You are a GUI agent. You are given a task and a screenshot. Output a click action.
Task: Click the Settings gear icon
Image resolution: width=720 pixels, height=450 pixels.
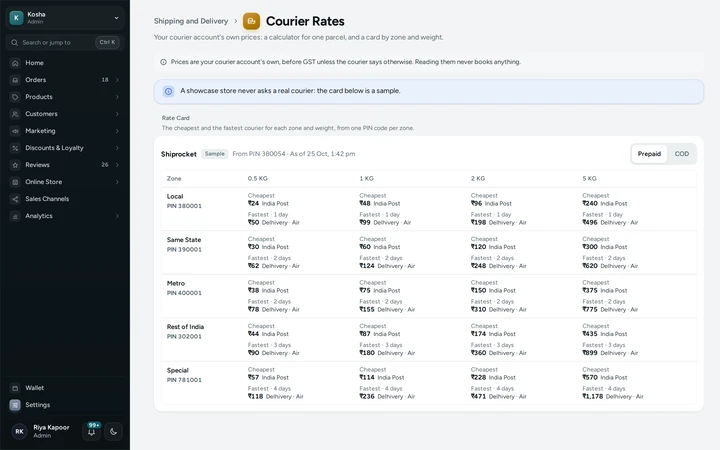click(x=15, y=405)
